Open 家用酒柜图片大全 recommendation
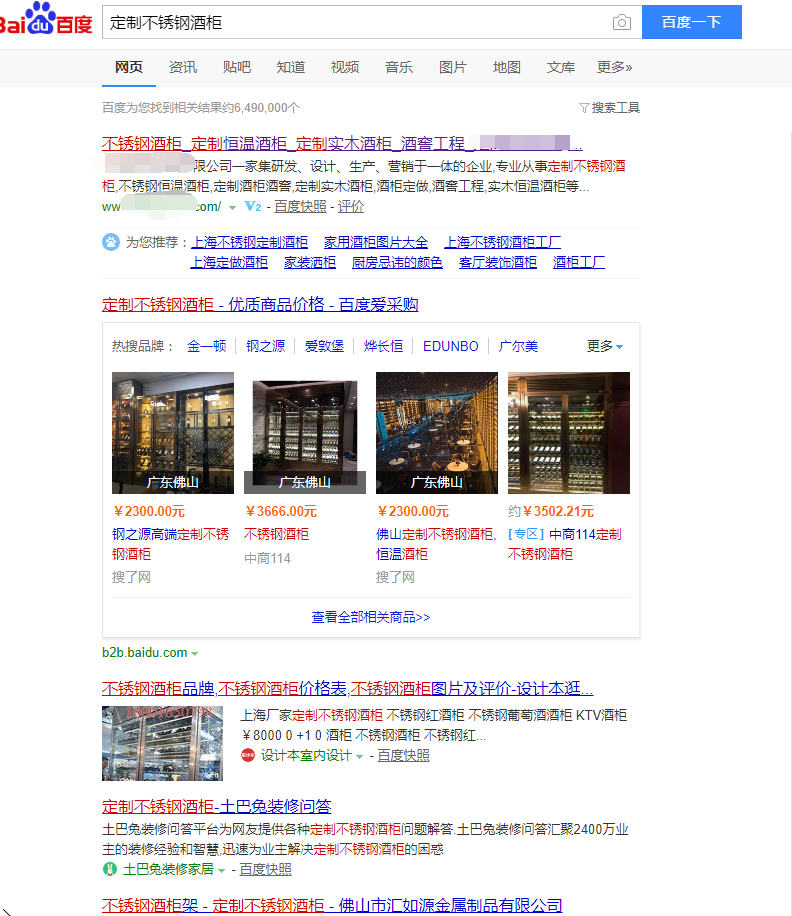The width and height of the screenshot is (792, 916). (376, 242)
